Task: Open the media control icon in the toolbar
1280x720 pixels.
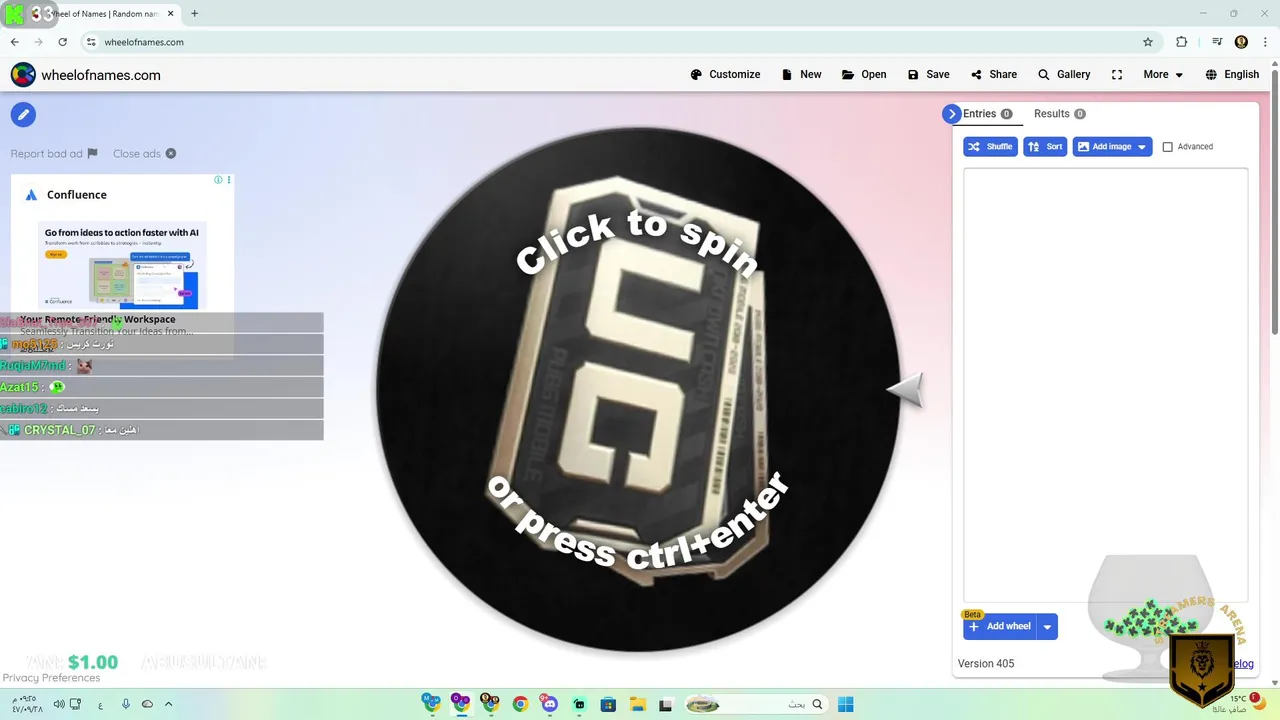Action: tap(1217, 42)
